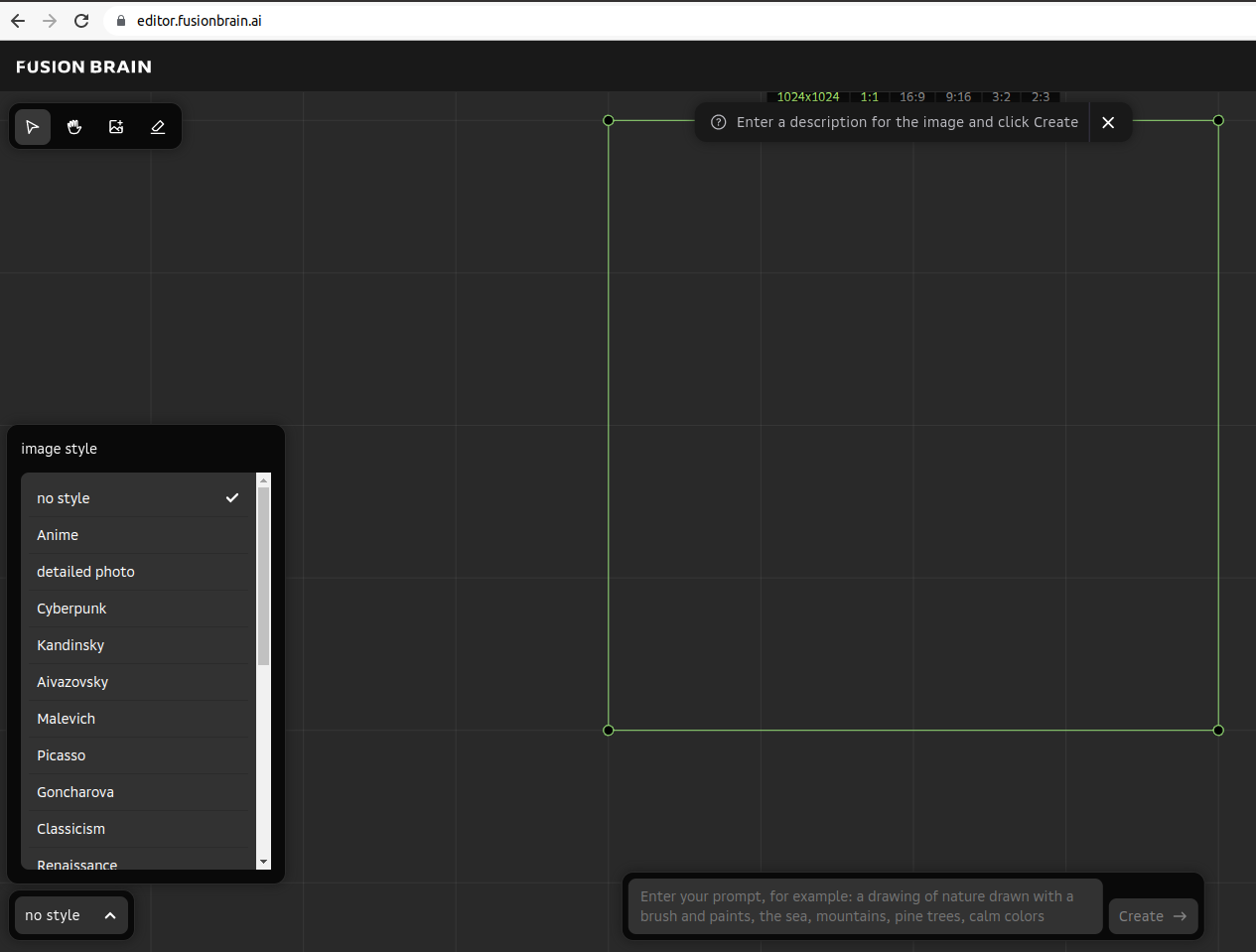Viewport: 1256px width, 952px height.
Task: Click the add image tool icon
Action: pyautogui.click(x=116, y=127)
